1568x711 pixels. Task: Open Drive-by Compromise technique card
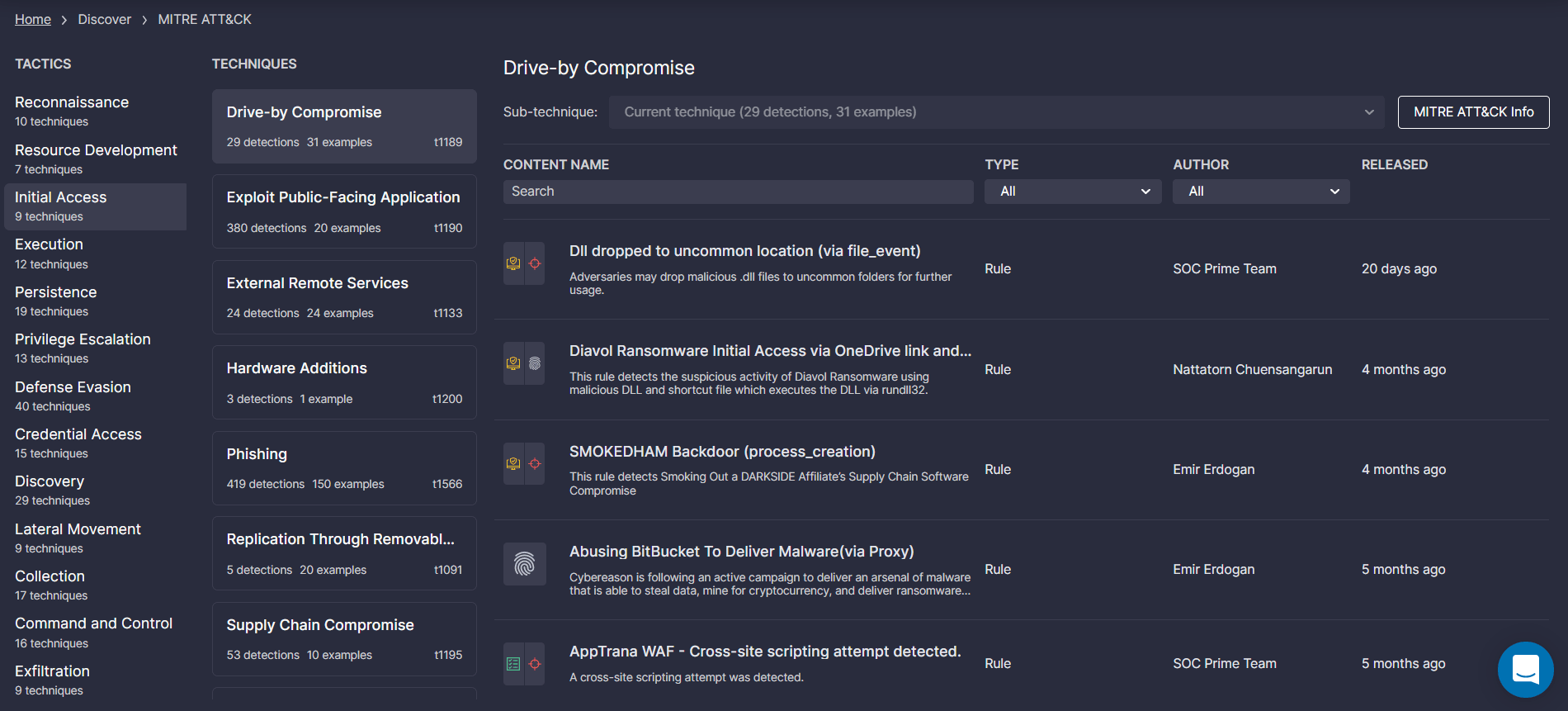pyautogui.click(x=344, y=126)
